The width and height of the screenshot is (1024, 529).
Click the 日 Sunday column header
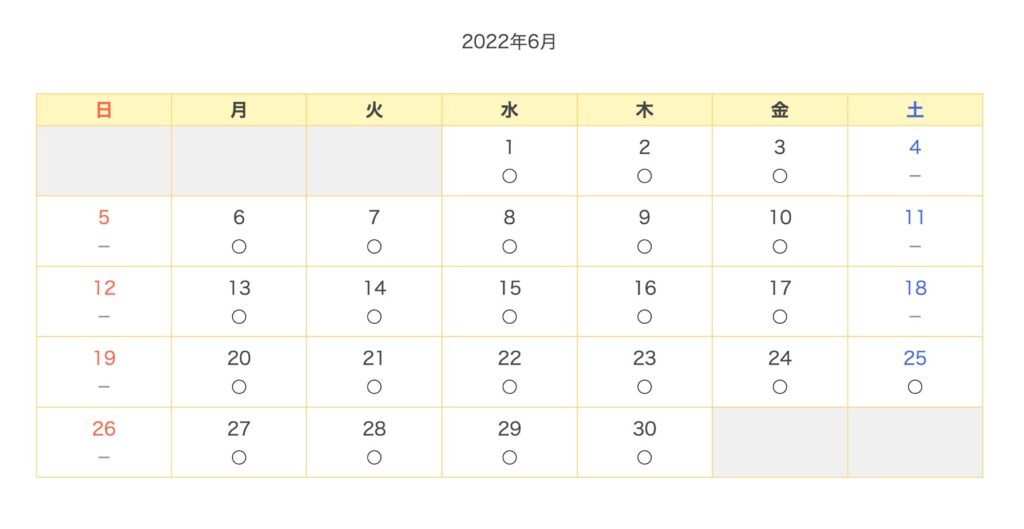click(104, 110)
